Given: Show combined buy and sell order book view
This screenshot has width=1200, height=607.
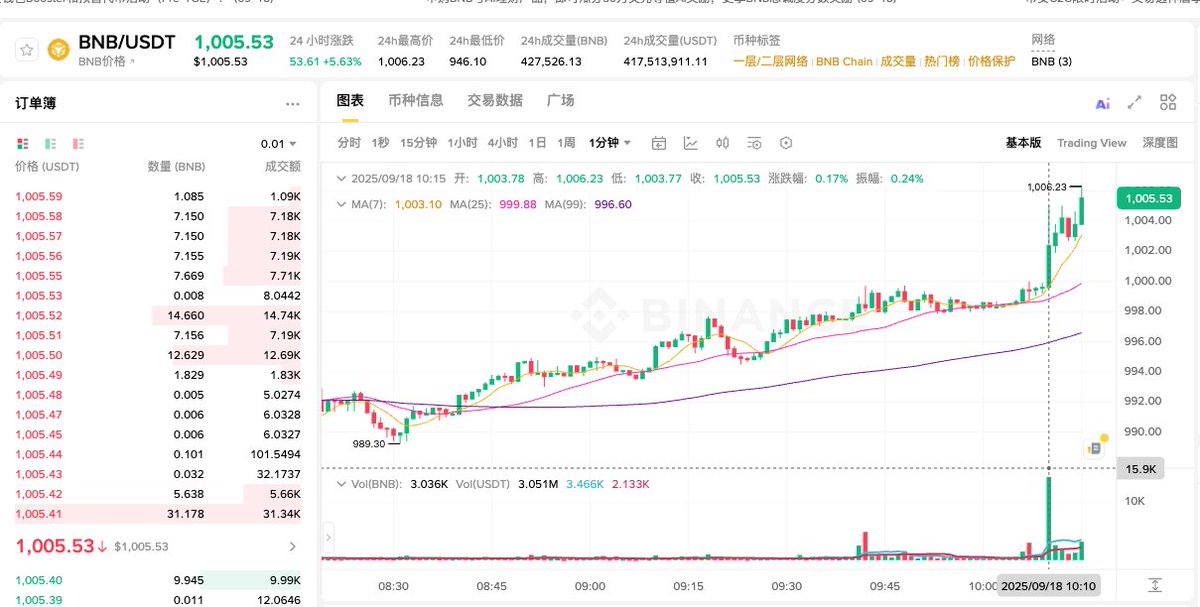Looking at the screenshot, I should coord(23,143).
